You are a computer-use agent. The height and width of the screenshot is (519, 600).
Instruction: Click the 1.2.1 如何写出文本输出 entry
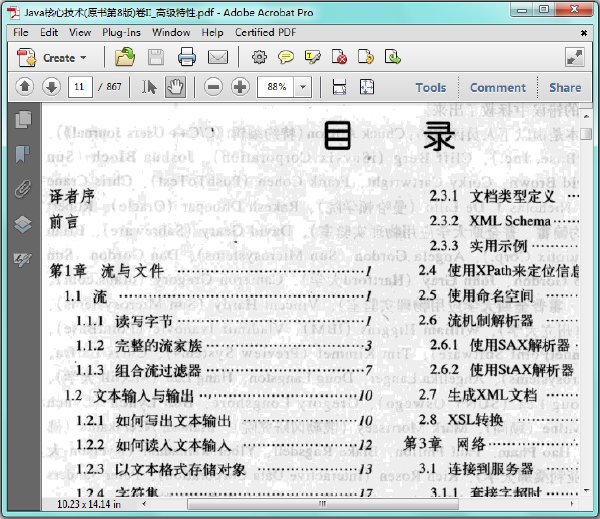point(224,420)
